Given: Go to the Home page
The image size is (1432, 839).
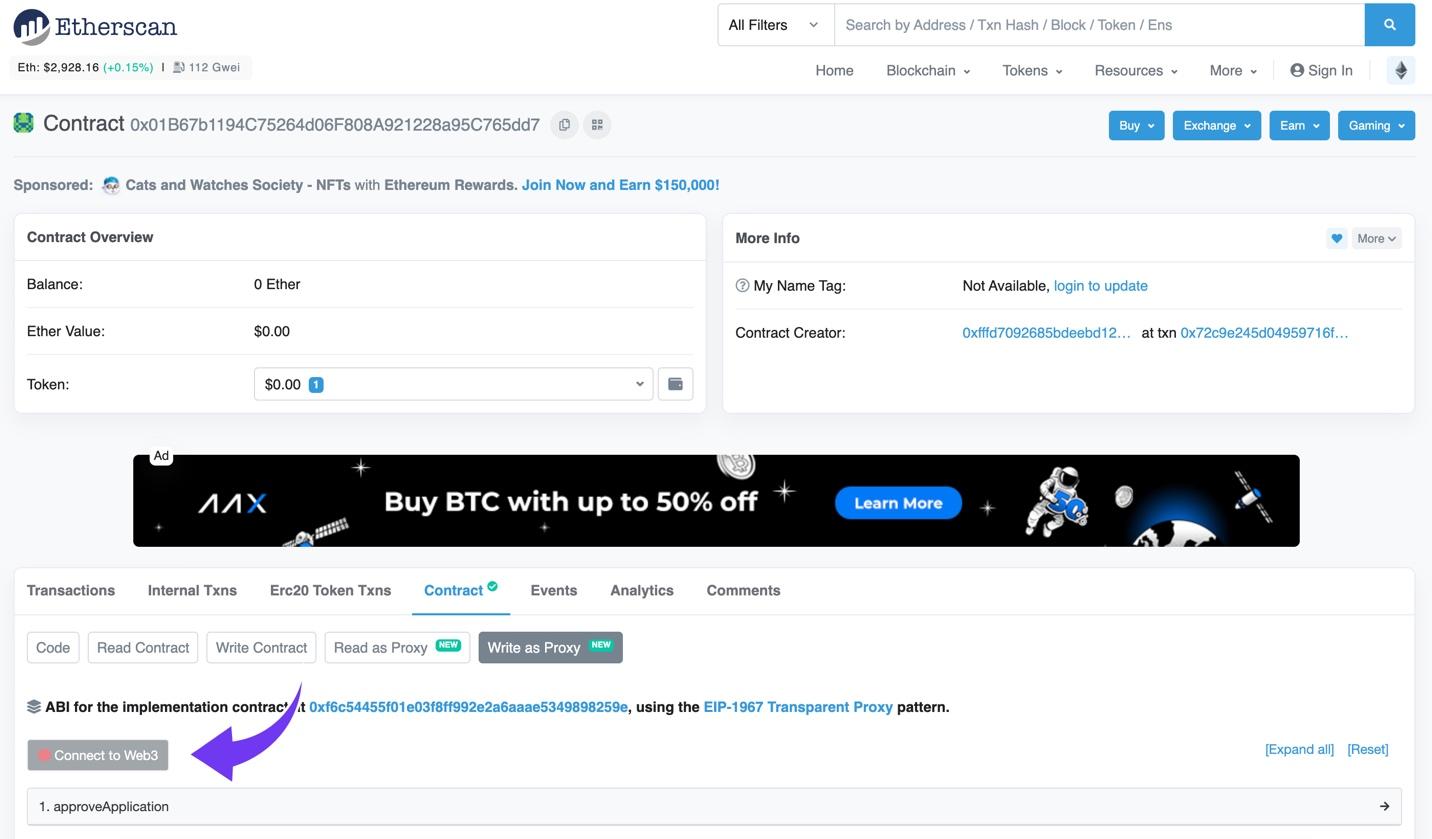Looking at the screenshot, I should [834, 70].
